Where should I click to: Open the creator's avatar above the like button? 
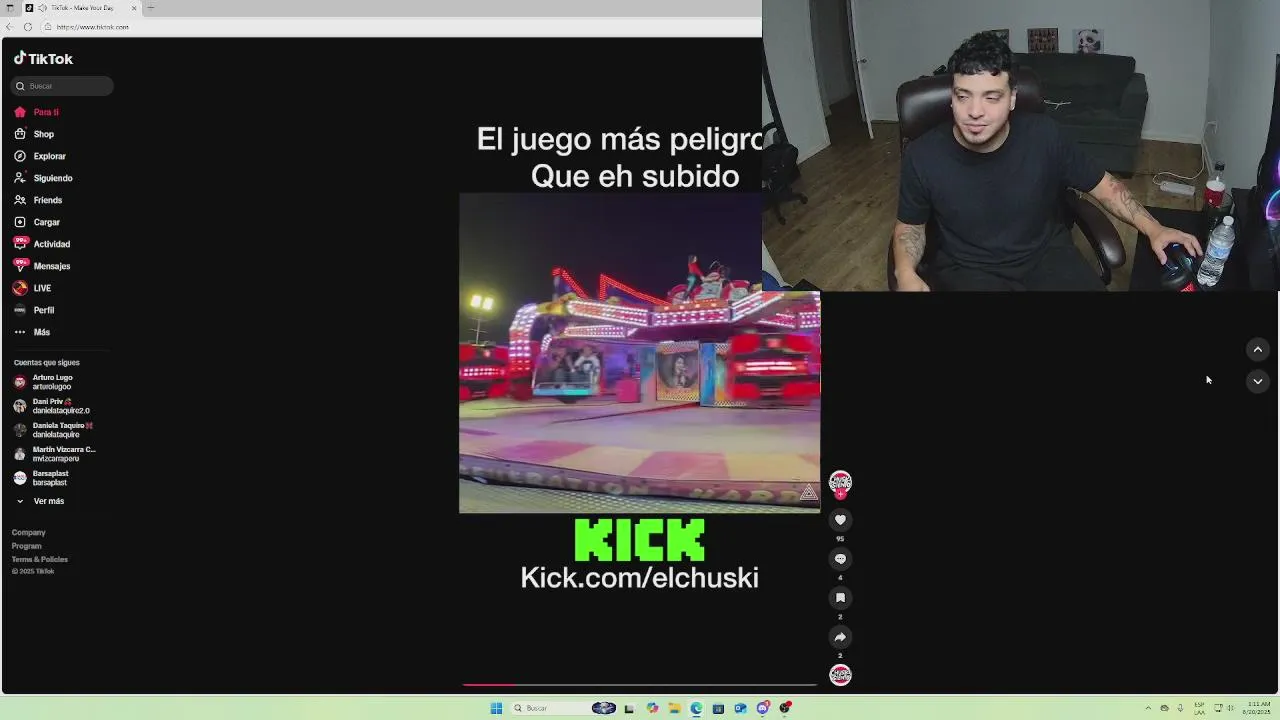coord(840,482)
